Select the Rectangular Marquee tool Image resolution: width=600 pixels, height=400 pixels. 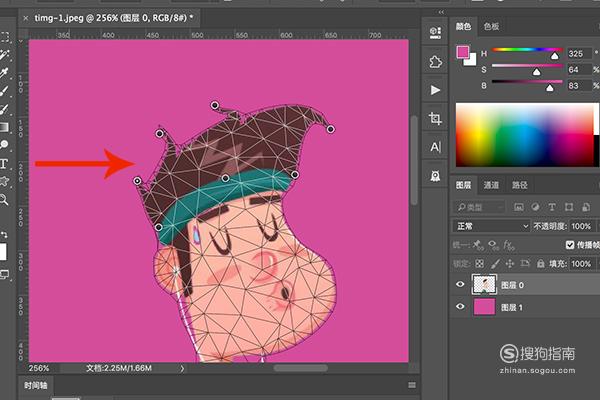coord(5,37)
